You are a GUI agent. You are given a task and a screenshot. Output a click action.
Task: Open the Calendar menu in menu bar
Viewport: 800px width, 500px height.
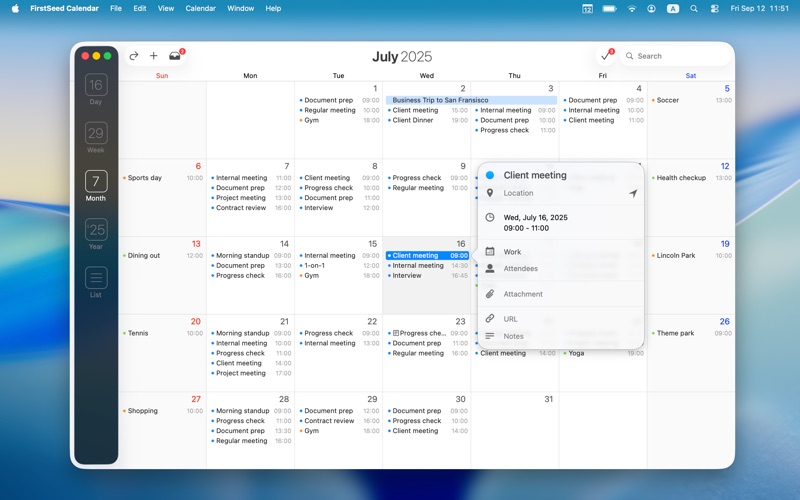pos(200,8)
